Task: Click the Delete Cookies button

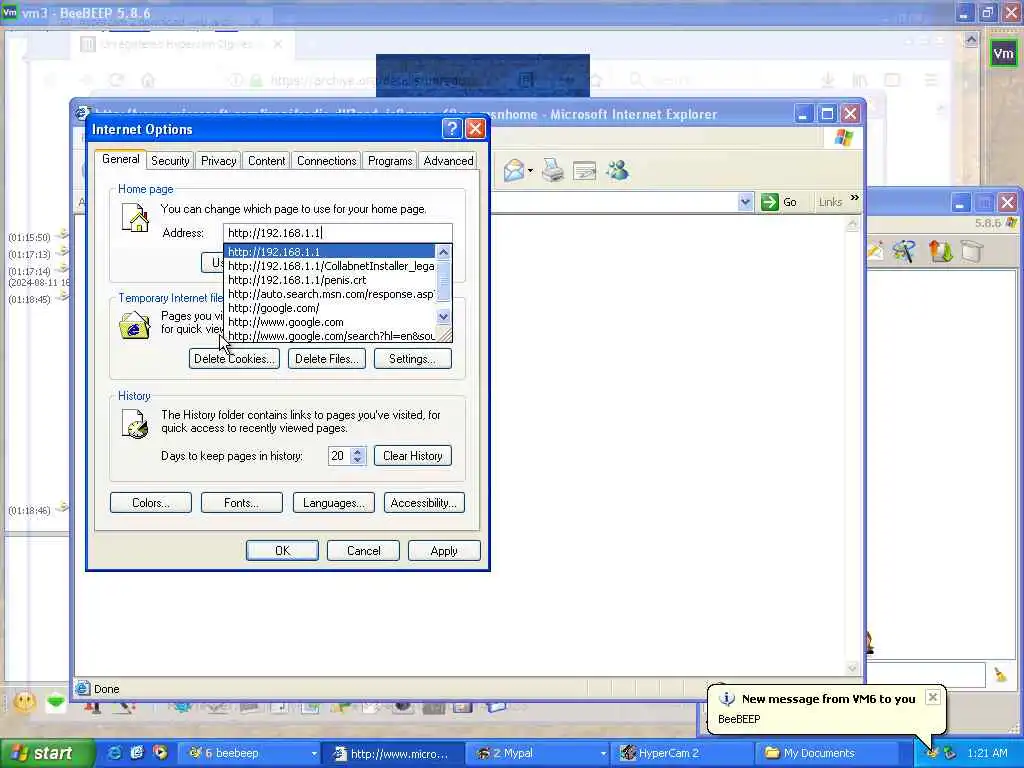Action: coord(234,359)
